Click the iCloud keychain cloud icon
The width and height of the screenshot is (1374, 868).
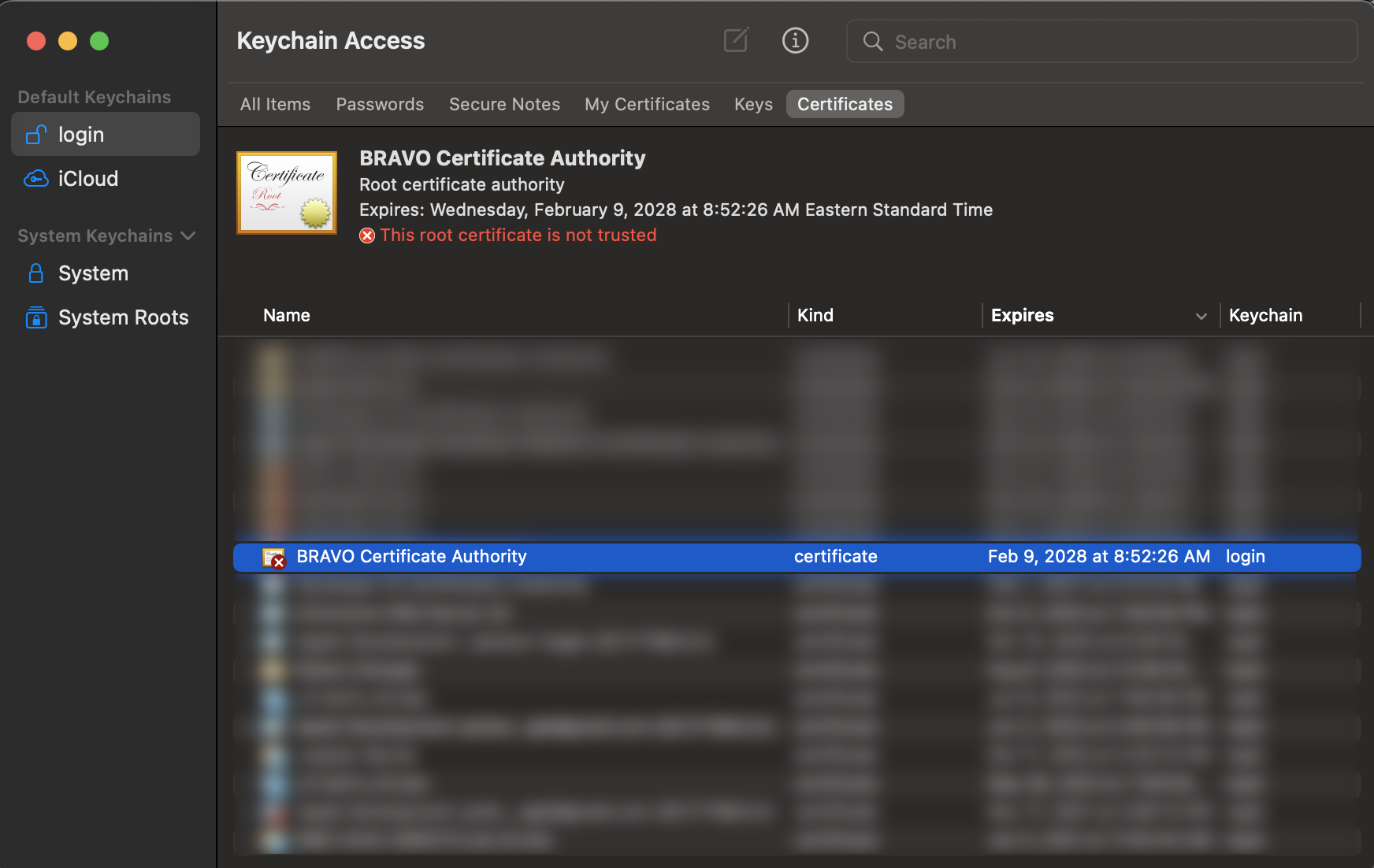[35, 178]
